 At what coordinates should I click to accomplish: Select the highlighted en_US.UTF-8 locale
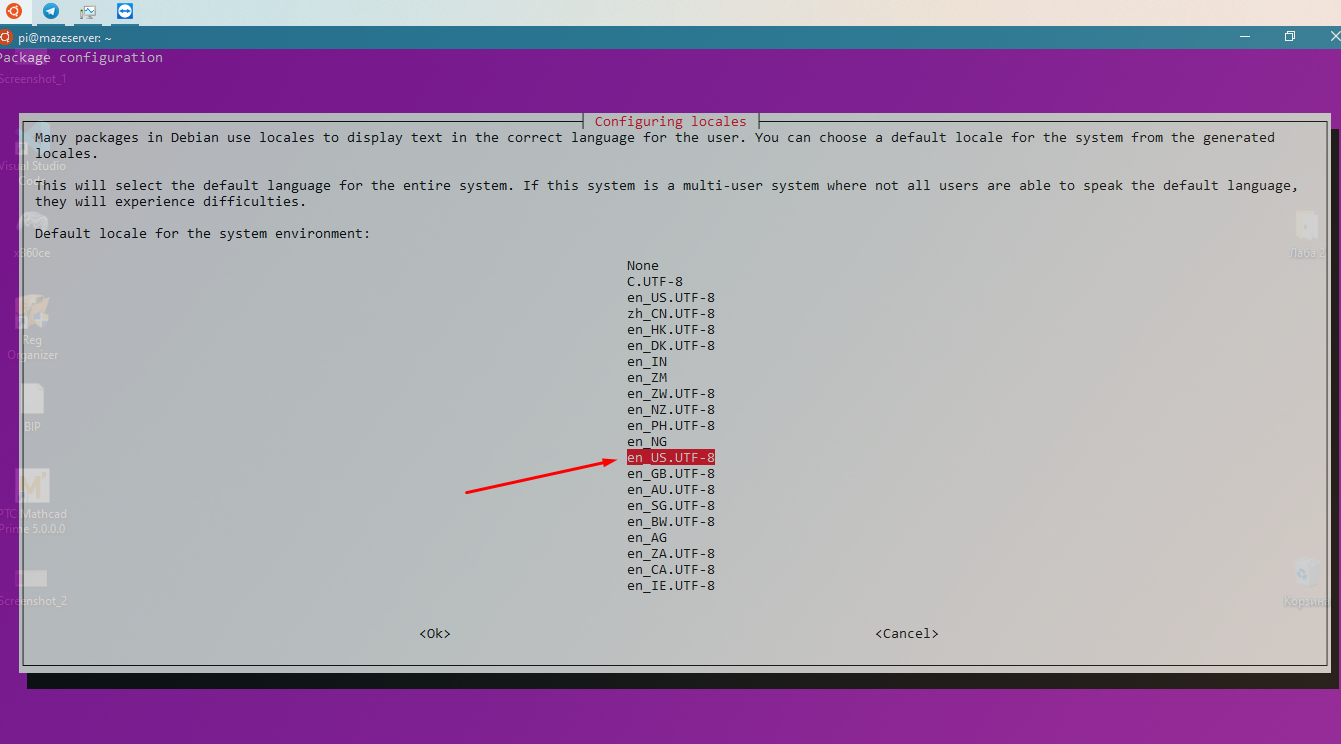pos(671,458)
